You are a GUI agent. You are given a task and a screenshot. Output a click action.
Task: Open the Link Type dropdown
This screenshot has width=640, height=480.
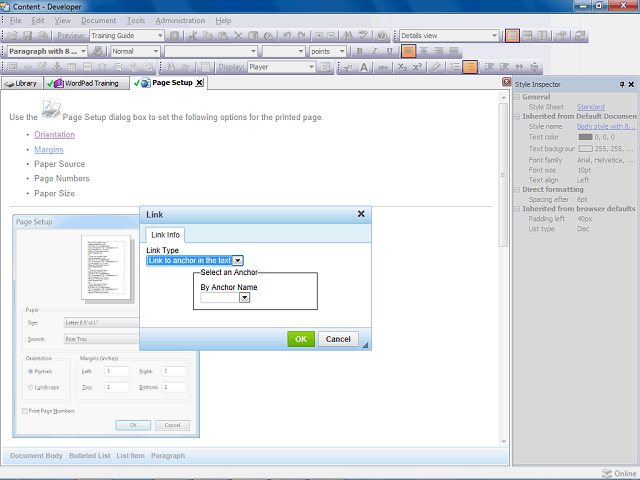[x=238, y=260]
